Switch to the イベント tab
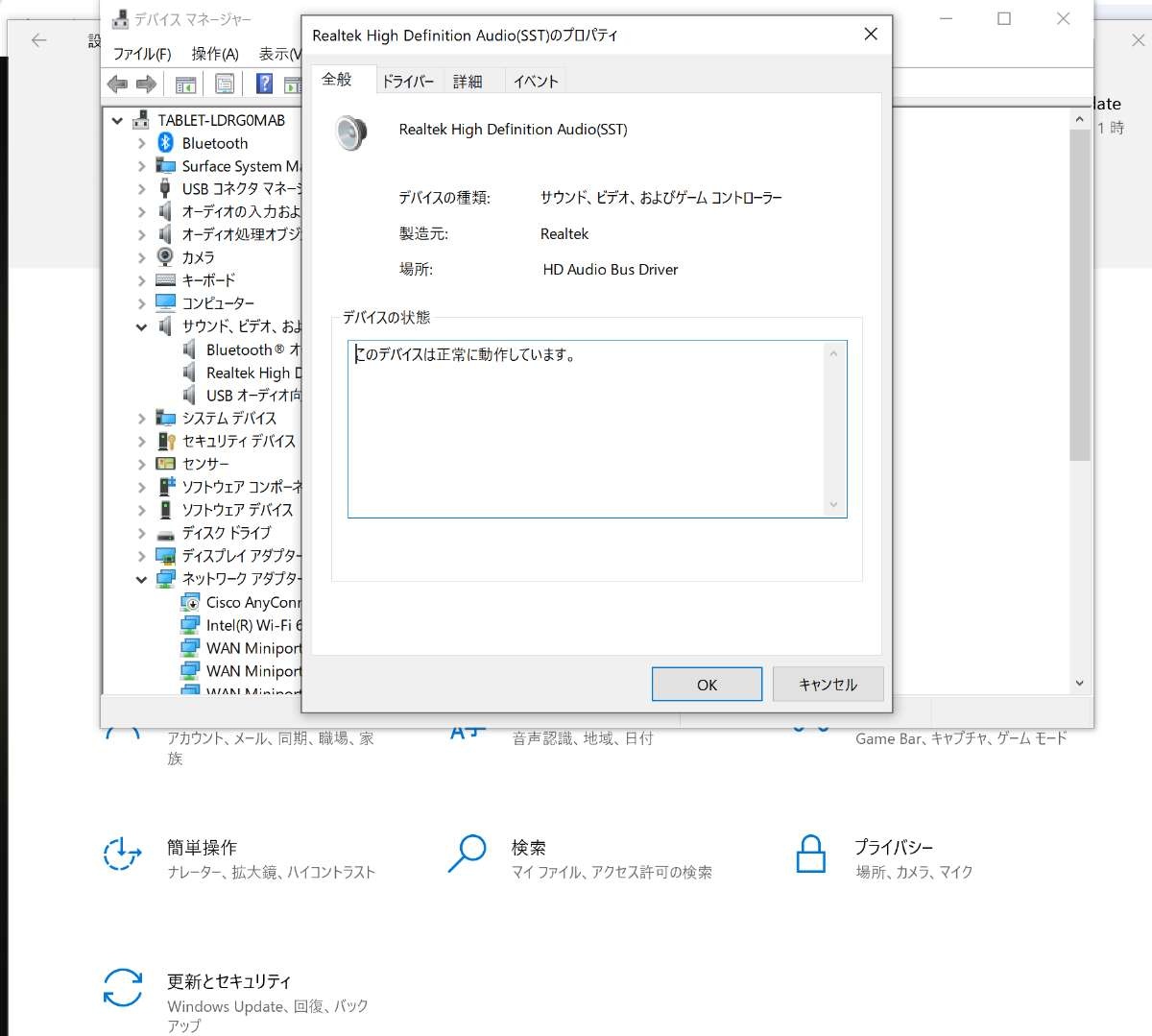1152x1036 pixels. pyautogui.click(x=535, y=82)
